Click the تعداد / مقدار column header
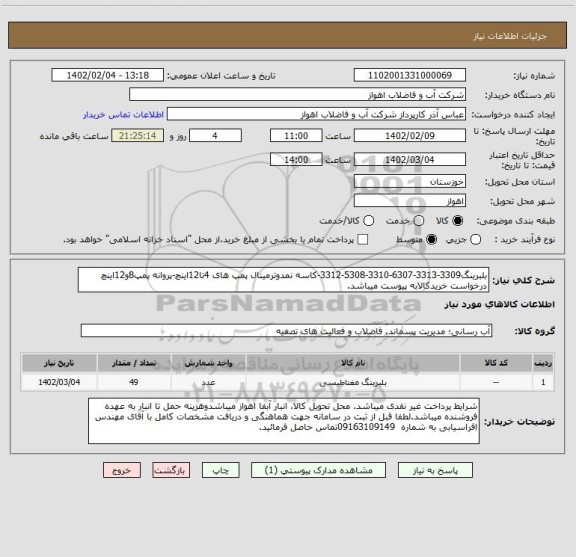Viewport: 576px width, 557px height. coord(134,363)
